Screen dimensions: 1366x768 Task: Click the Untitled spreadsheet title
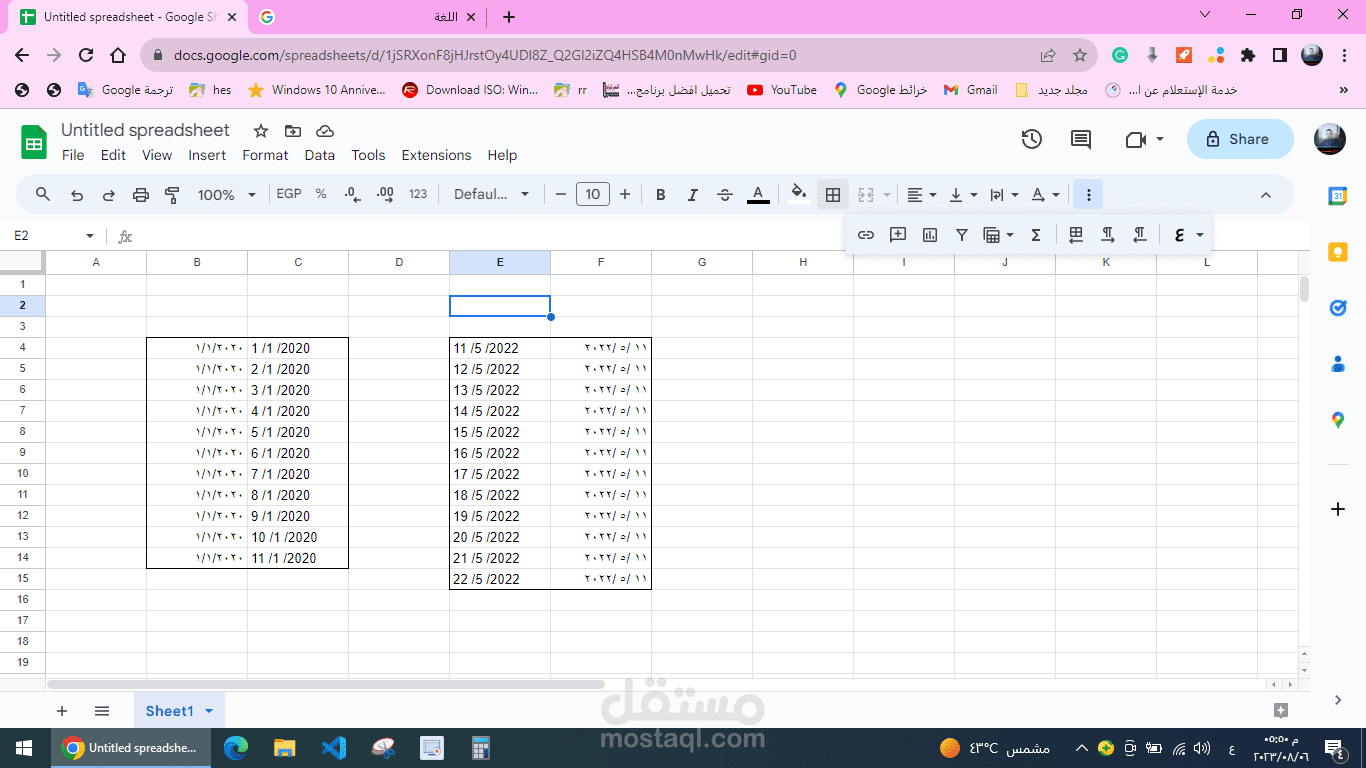coord(145,130)
